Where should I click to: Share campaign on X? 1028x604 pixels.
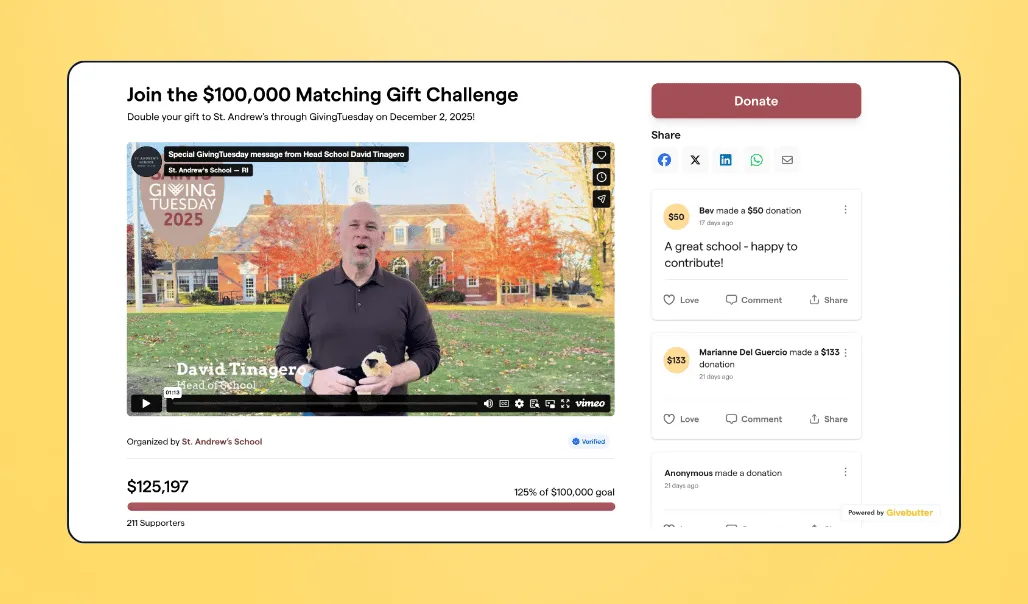pyautogui.click(x=695, y=160)
